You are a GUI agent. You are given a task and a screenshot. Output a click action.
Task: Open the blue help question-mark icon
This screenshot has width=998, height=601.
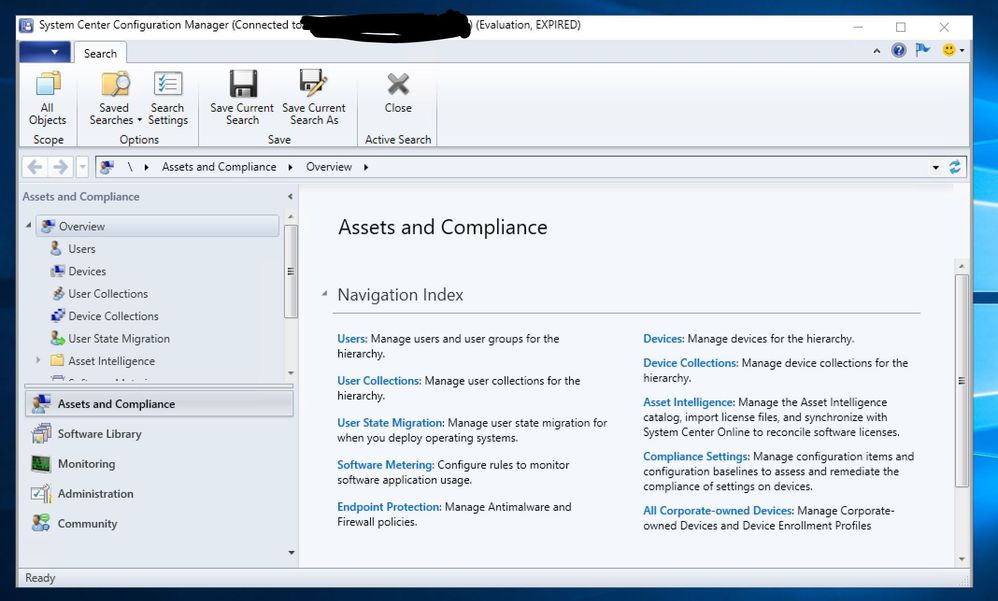898,50
